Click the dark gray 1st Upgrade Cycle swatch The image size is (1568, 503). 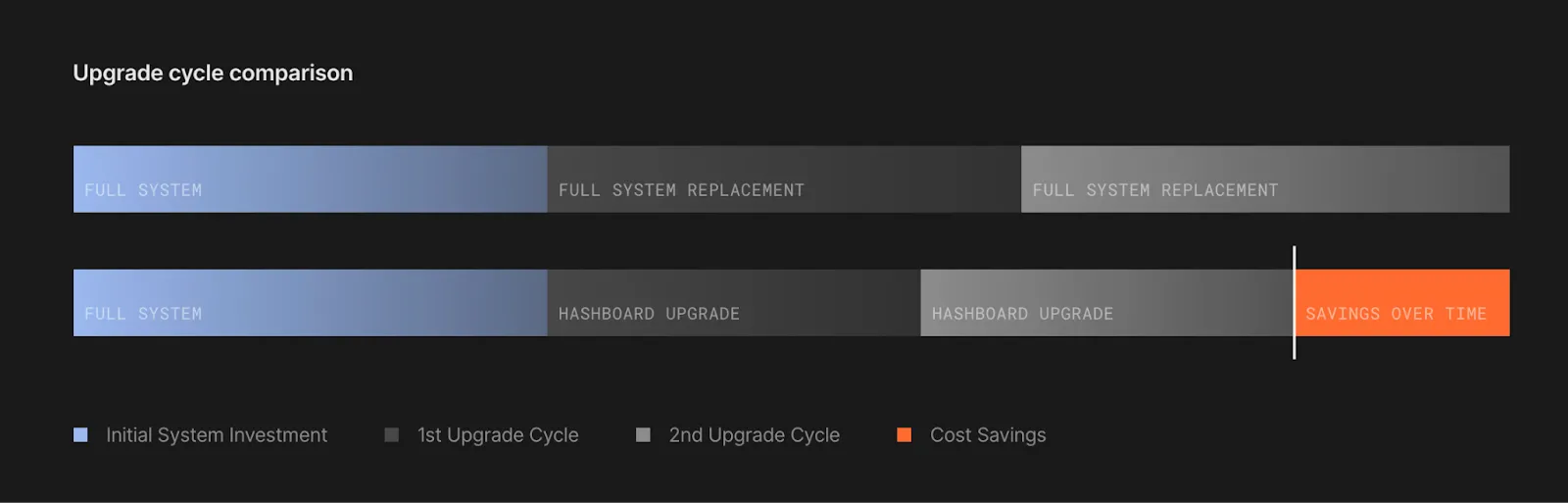coord(392,434)
